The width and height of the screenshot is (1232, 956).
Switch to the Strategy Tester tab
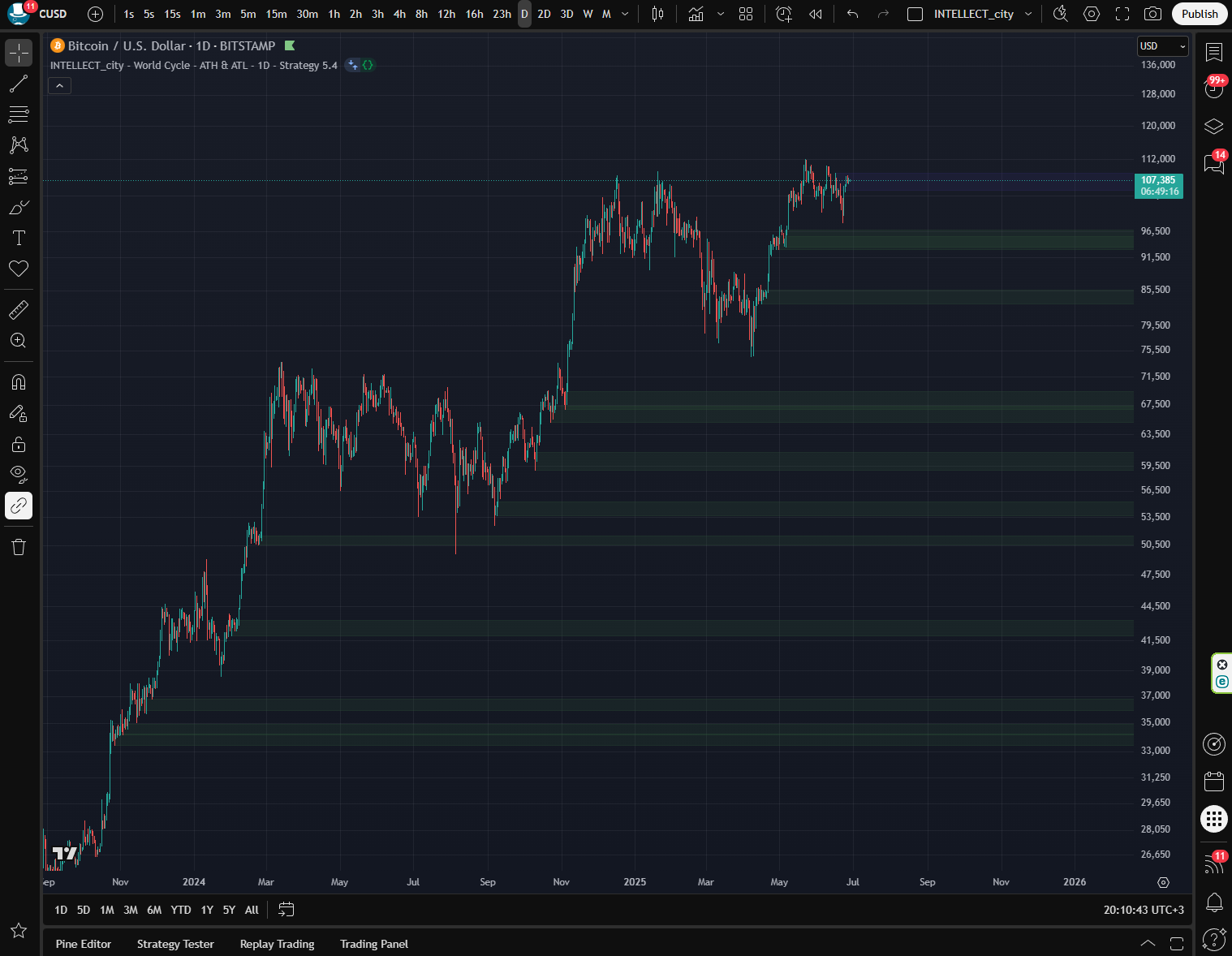point(175,944)
